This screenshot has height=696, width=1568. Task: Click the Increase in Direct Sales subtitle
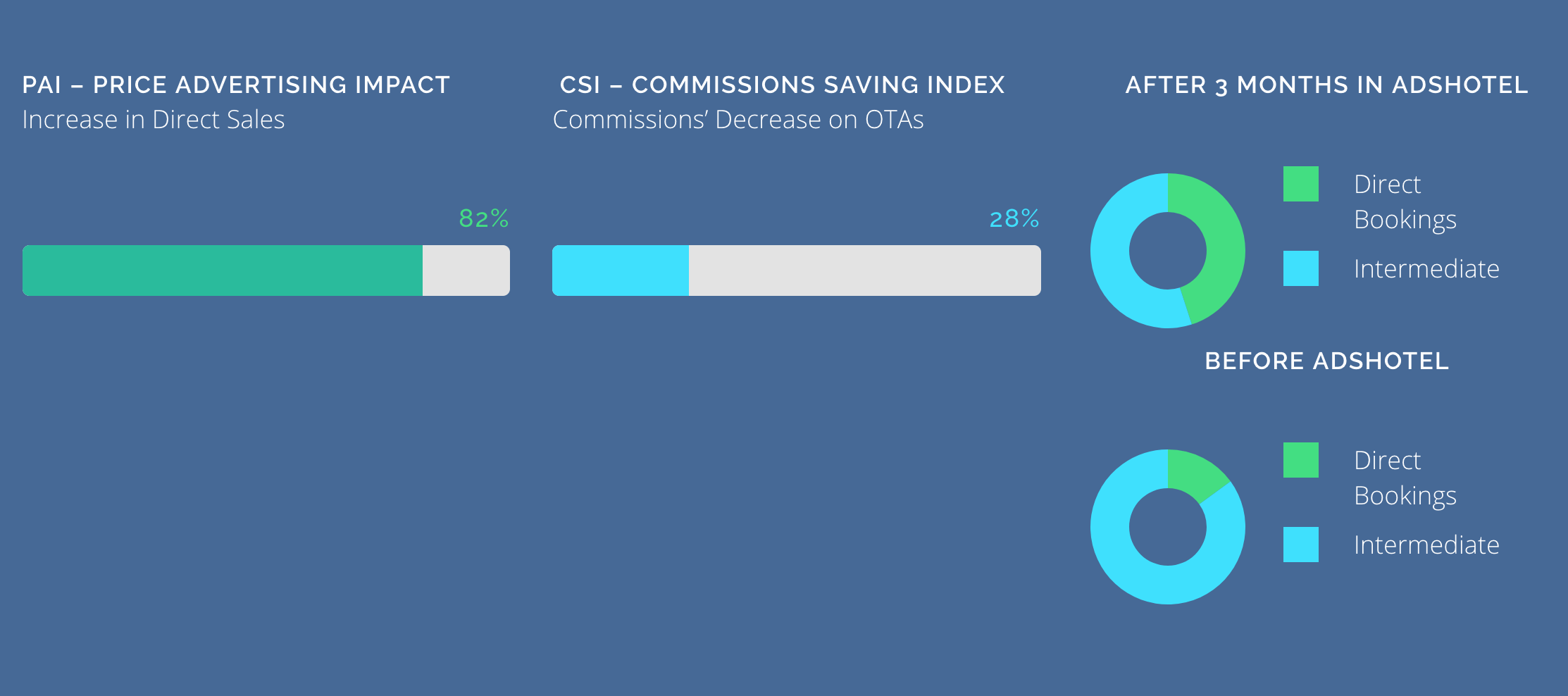point(154,120)
